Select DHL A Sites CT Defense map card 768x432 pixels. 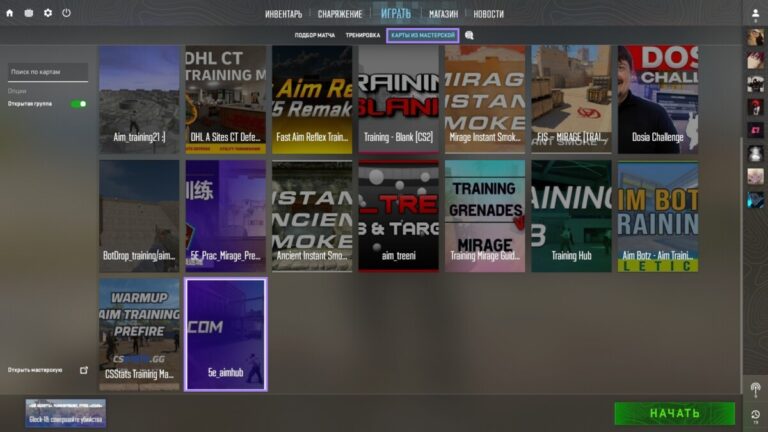point(226,99)
